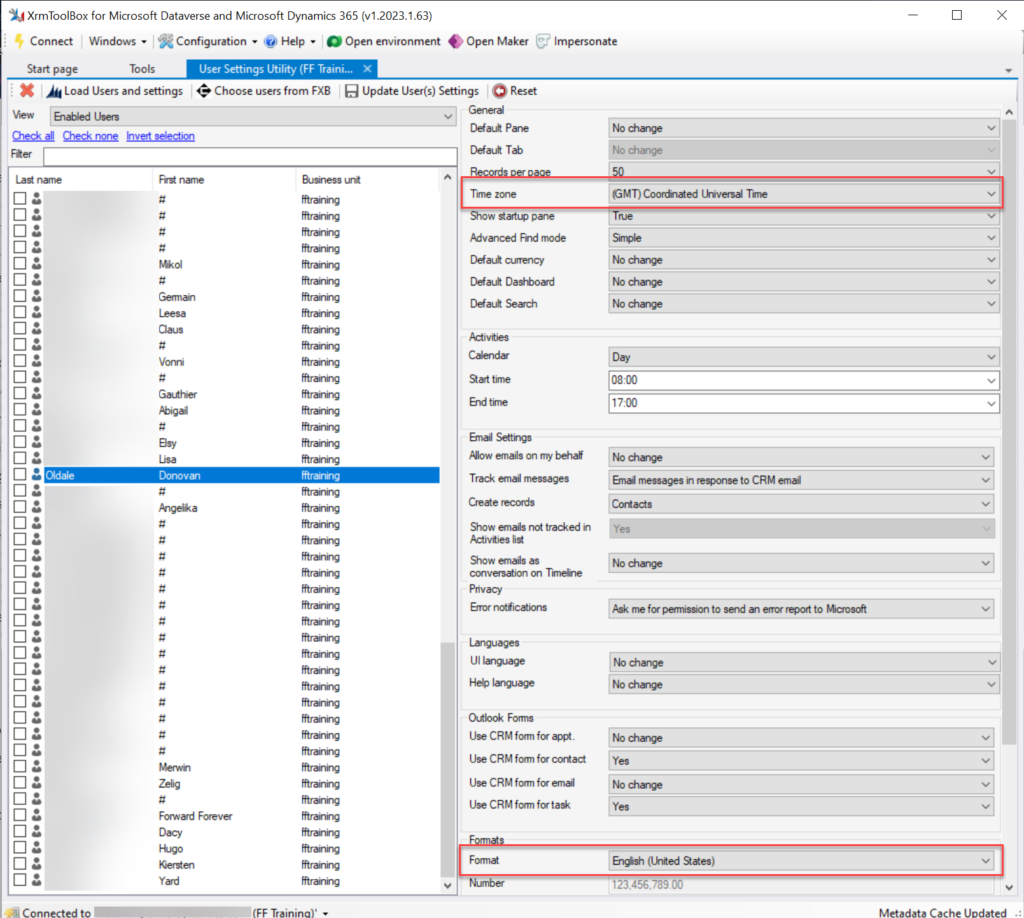This screenshot has height=918, width=1024.
Task: Click the Check none link
Action: pos(90,136)
